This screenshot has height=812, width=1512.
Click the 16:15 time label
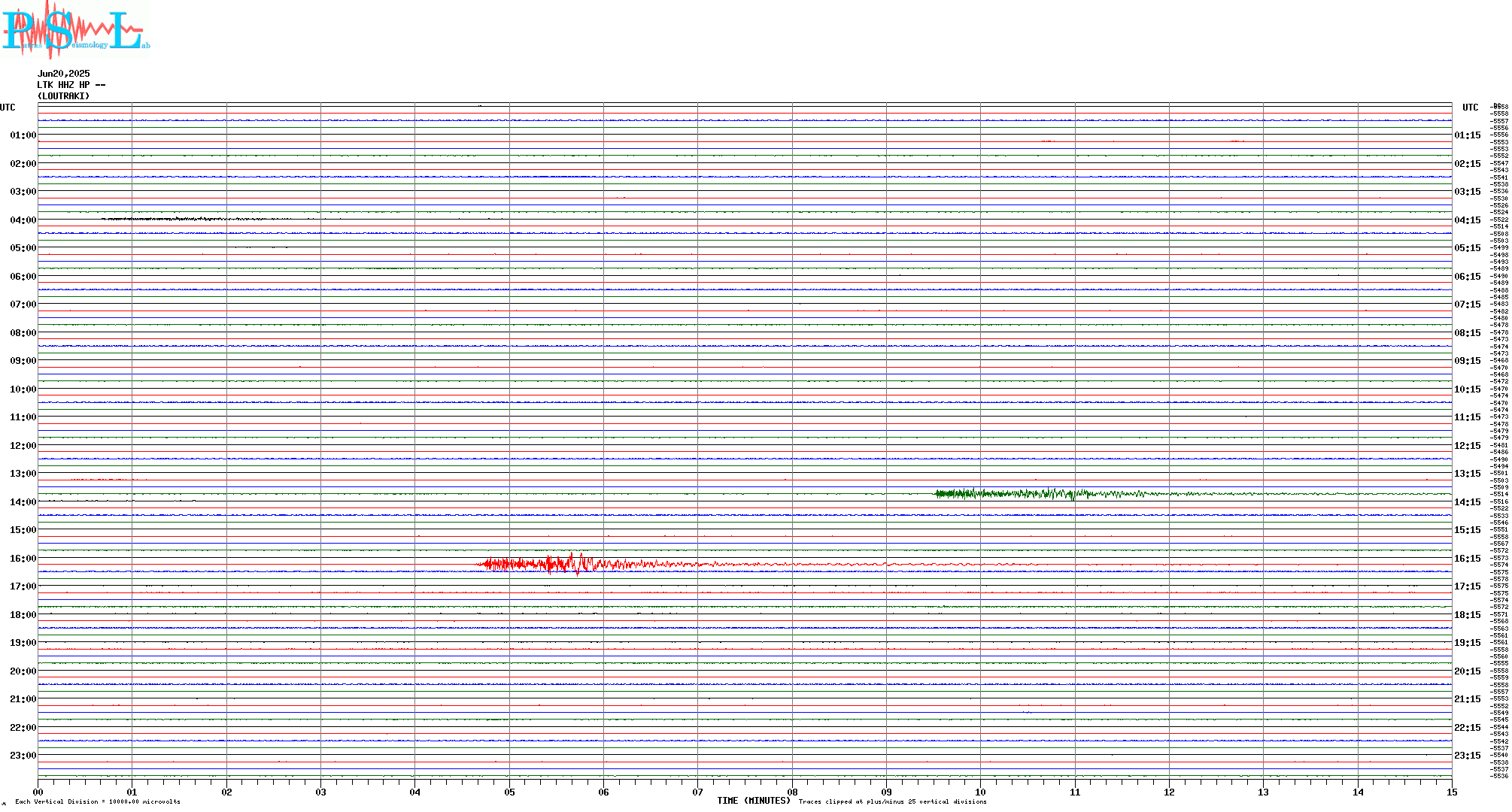pyautogui.click(x=1468, y=559)
